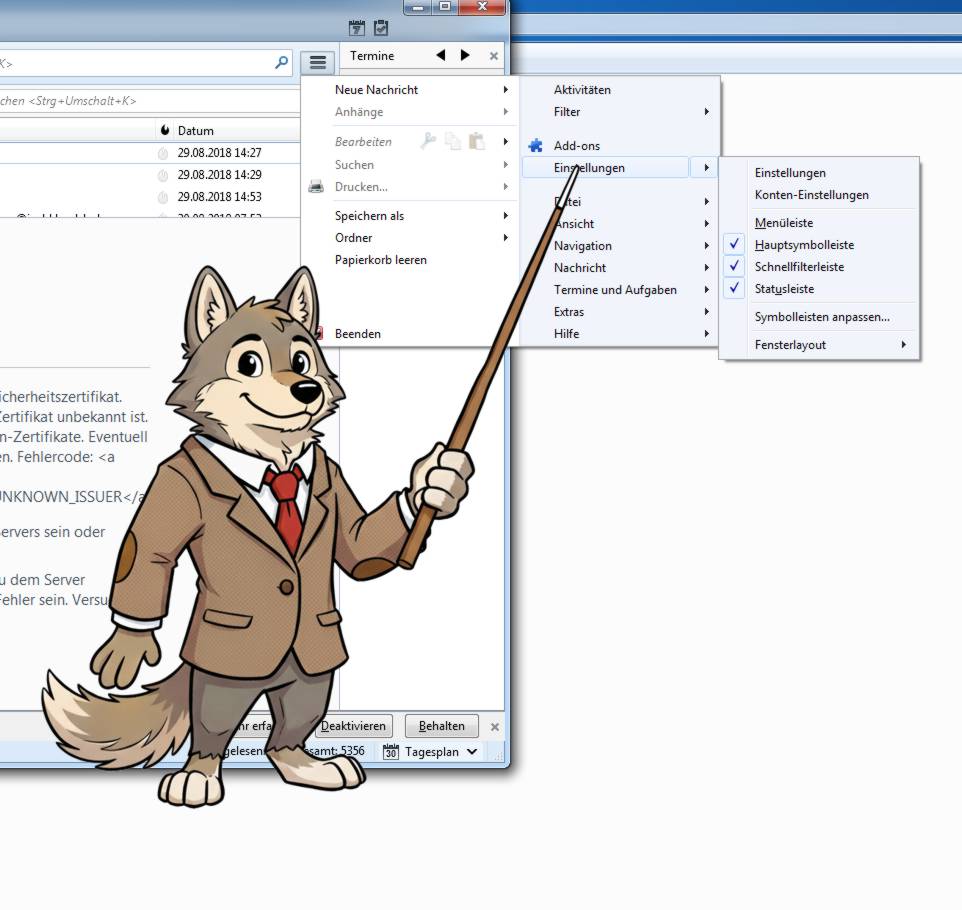Click the Deaktivieren button
Viewport: 962px width, 910px height.
click(x=354, y=726)
